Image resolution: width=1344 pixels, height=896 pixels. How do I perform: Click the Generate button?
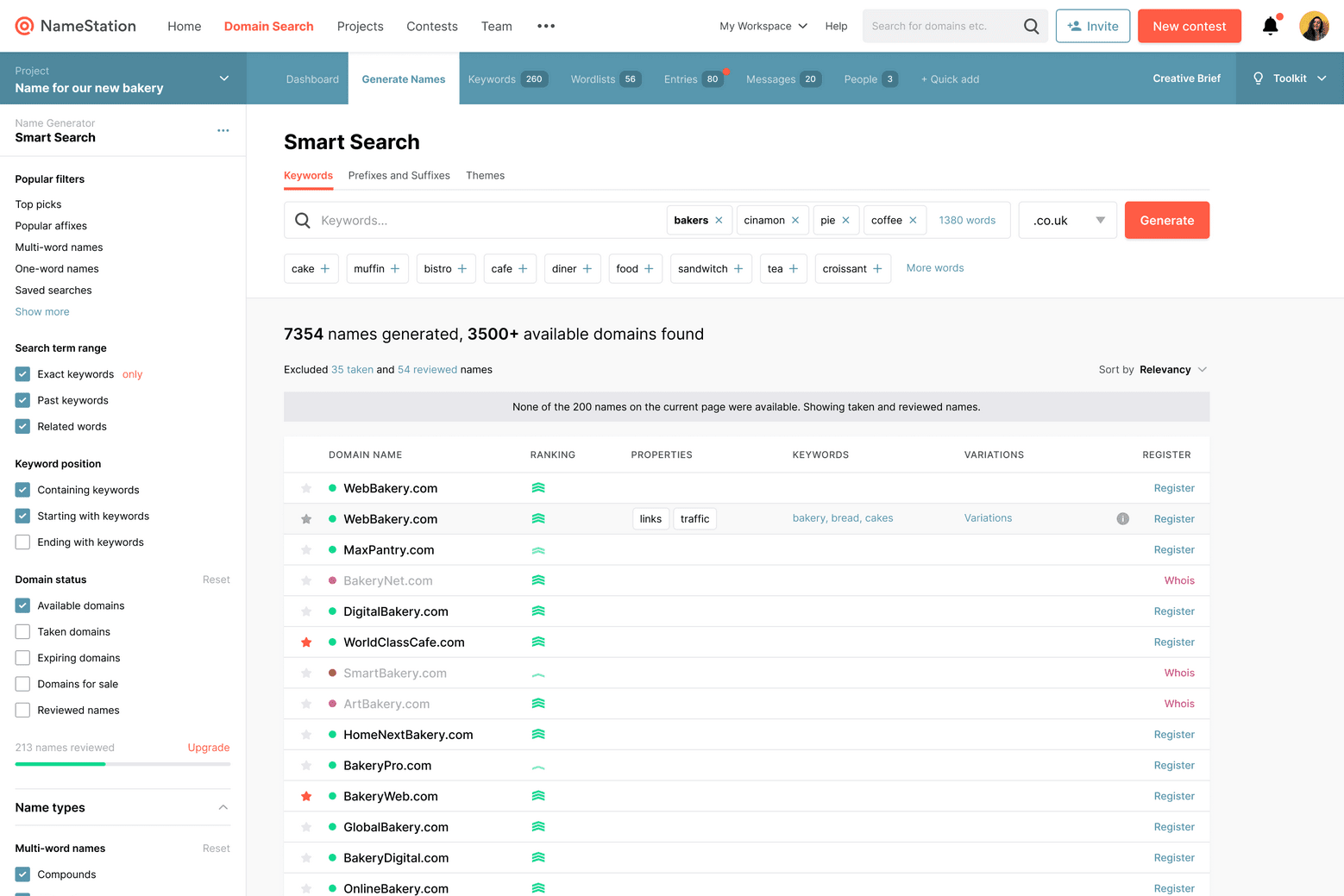pyautogui.click(x=1166, y=220)
